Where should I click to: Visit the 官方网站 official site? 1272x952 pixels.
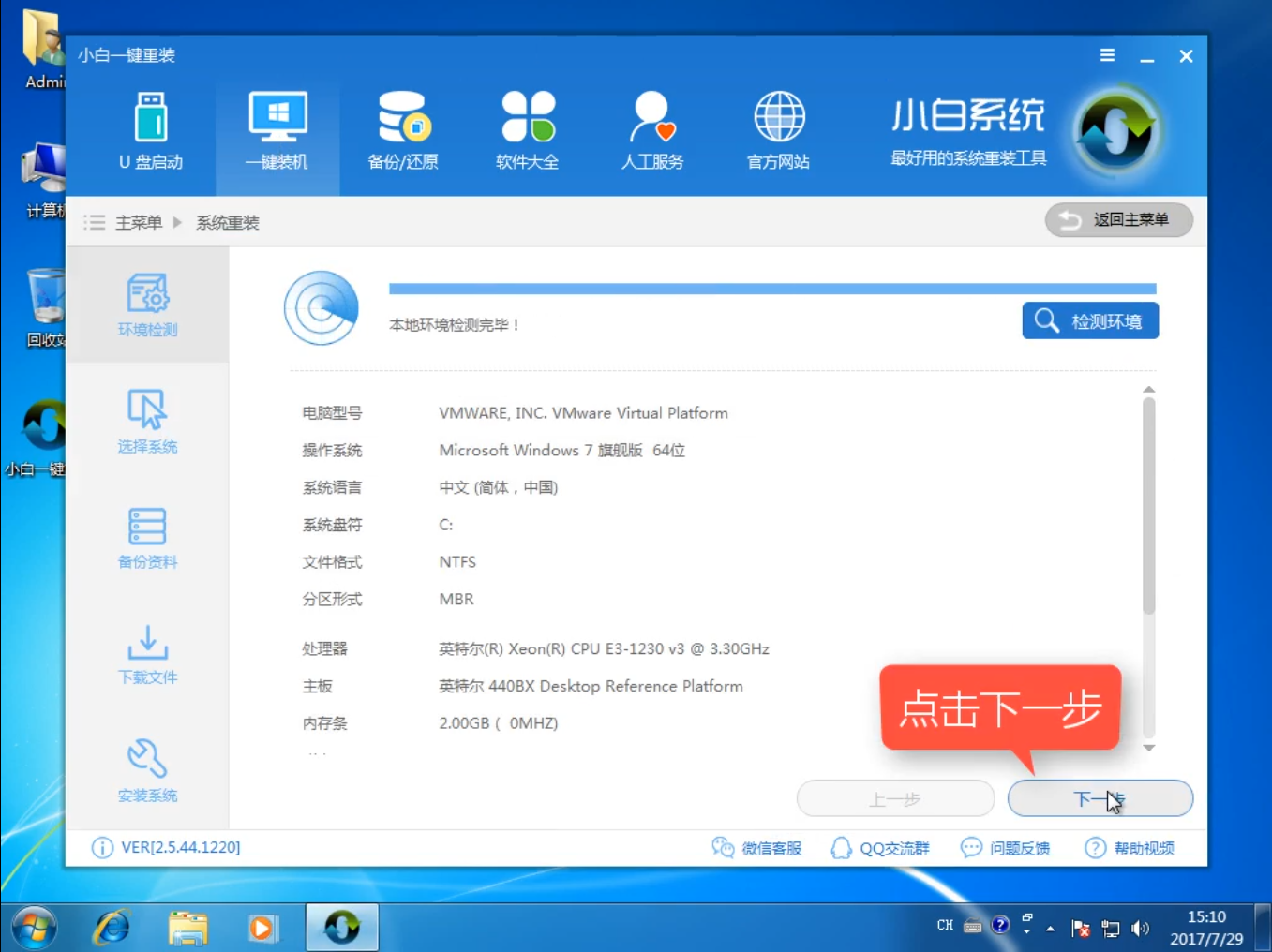pyautogui.click(x=777, y=131)
